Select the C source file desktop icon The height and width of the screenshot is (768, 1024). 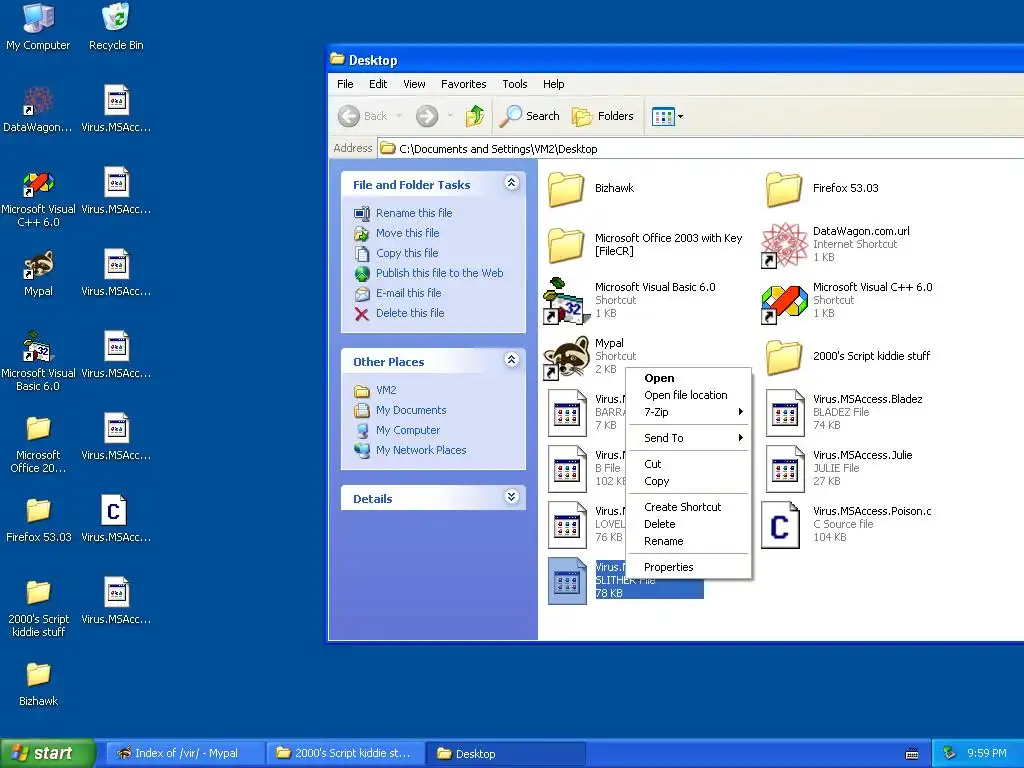116,519
